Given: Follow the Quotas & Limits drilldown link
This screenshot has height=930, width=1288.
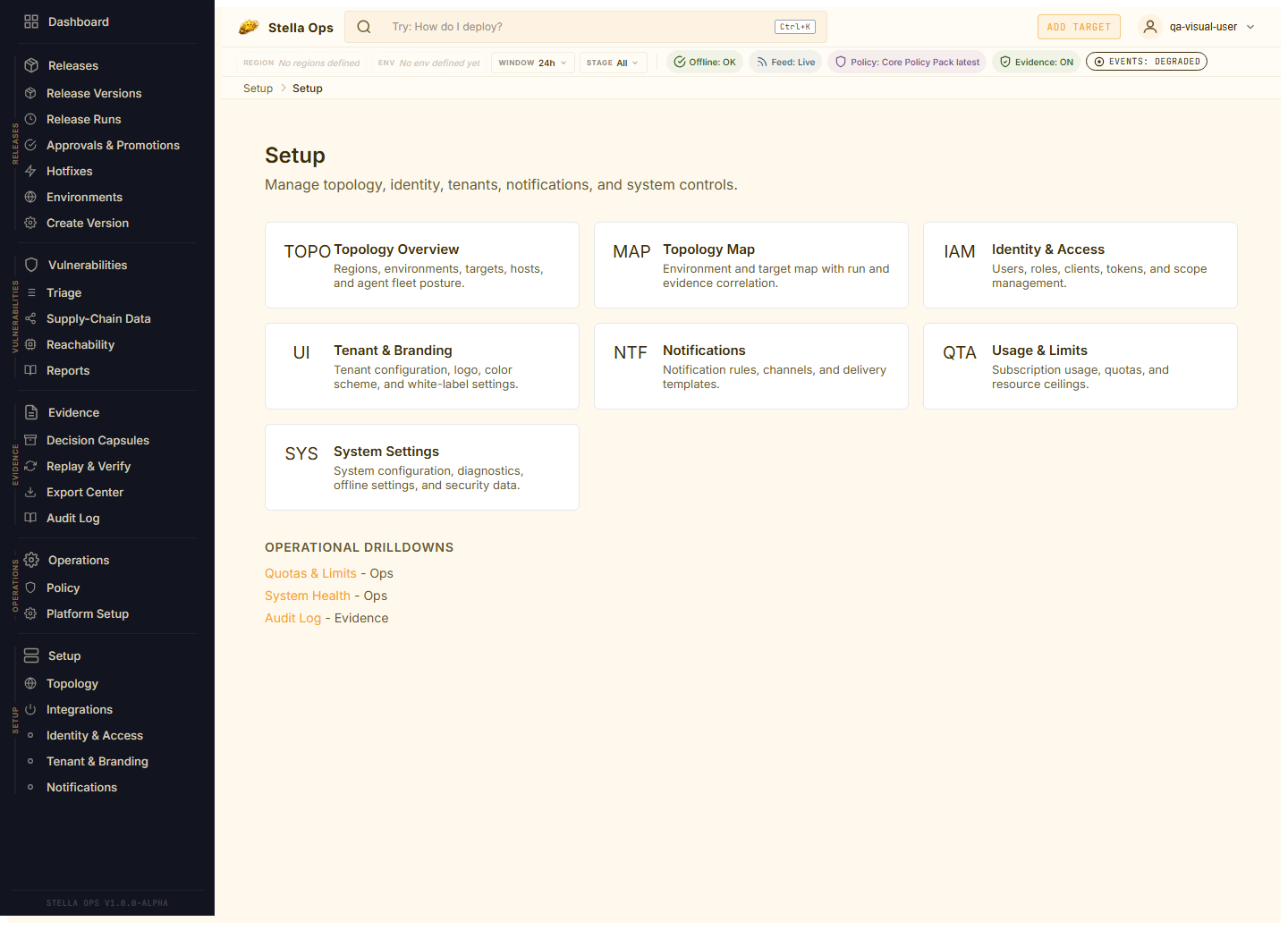Looking at the screenshot, I should (310, 573).
